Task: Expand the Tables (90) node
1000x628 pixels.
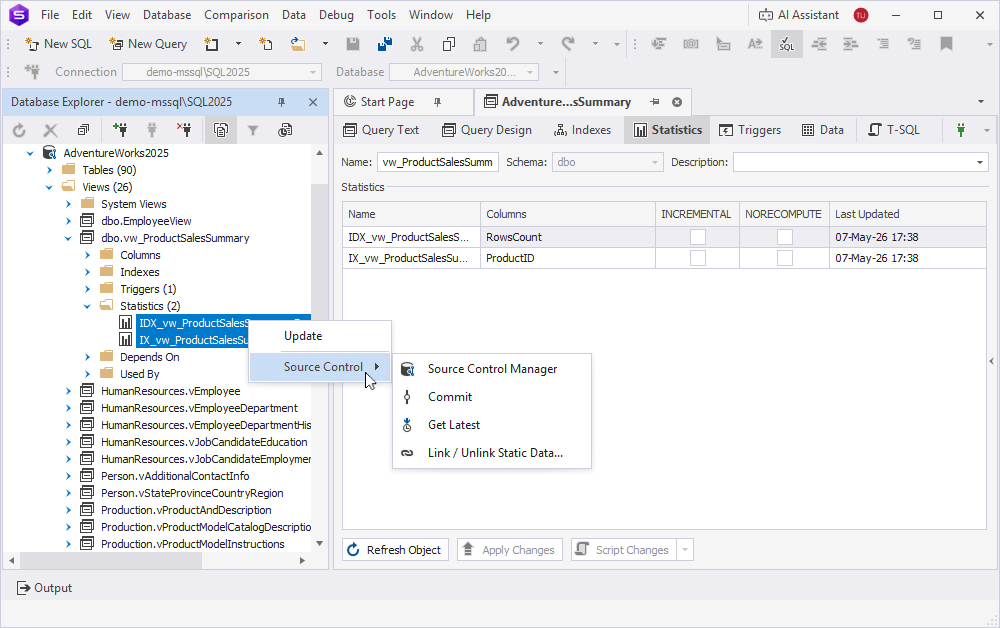Action: [49, 170]
